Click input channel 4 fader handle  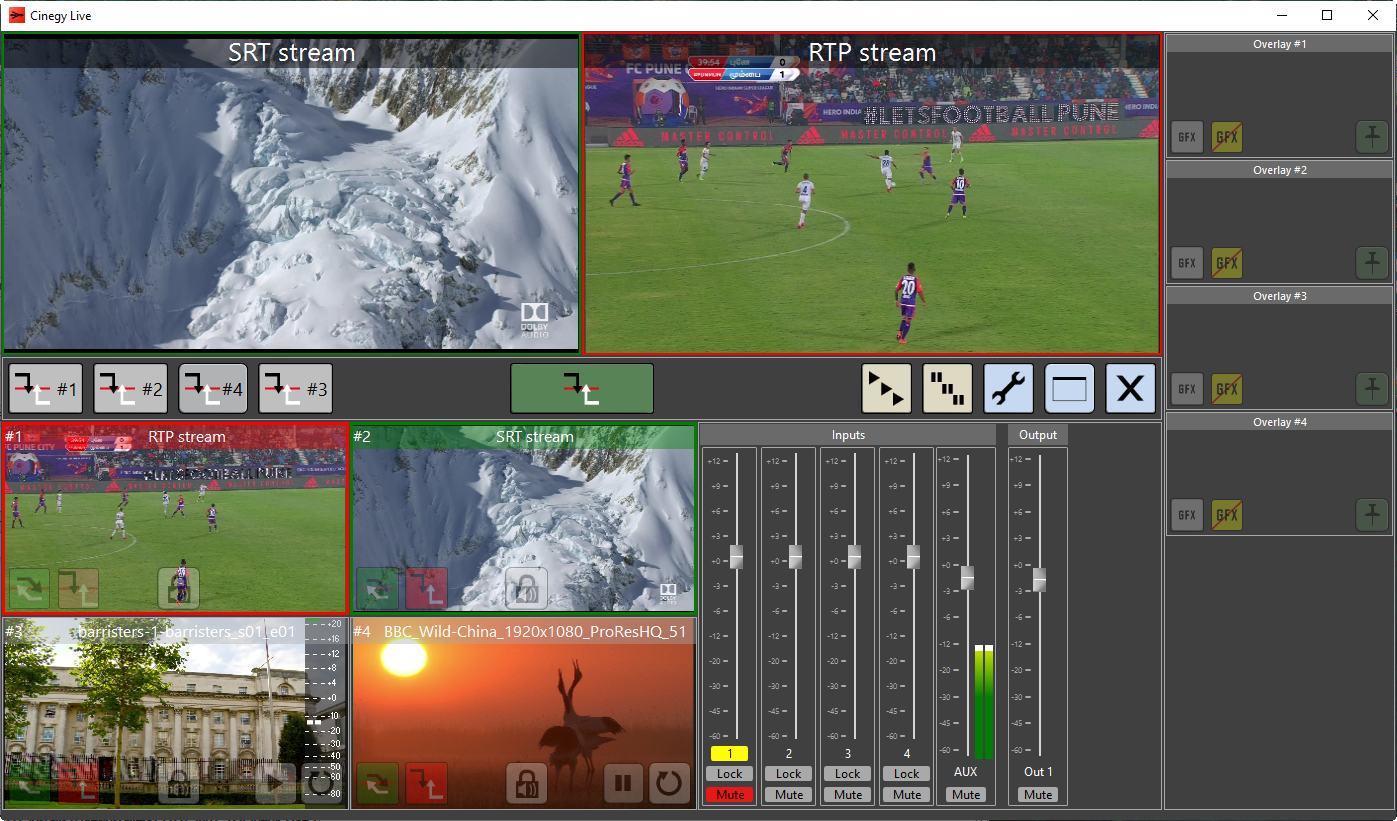pyautogui.click(x=914, y=557)
